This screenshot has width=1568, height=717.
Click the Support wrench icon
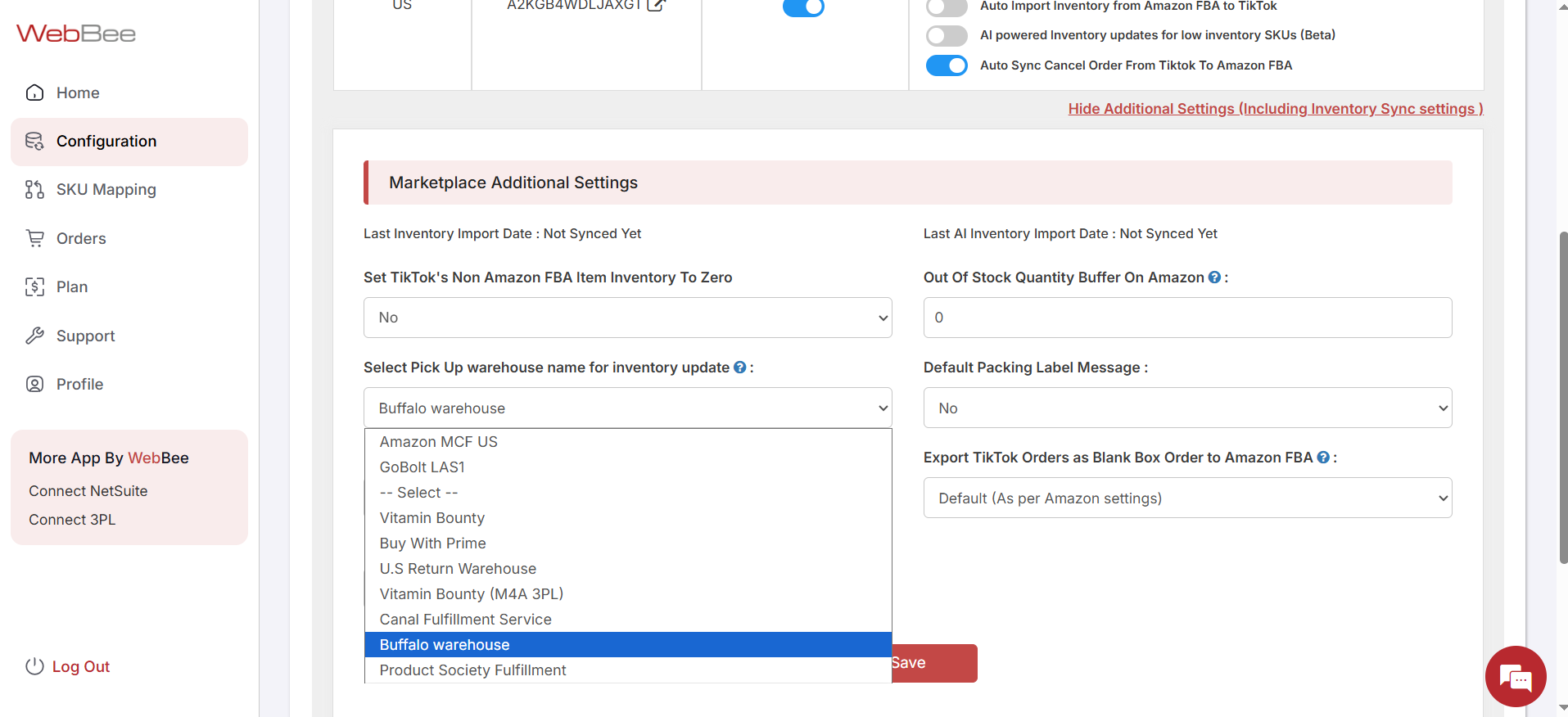(34, 336)
